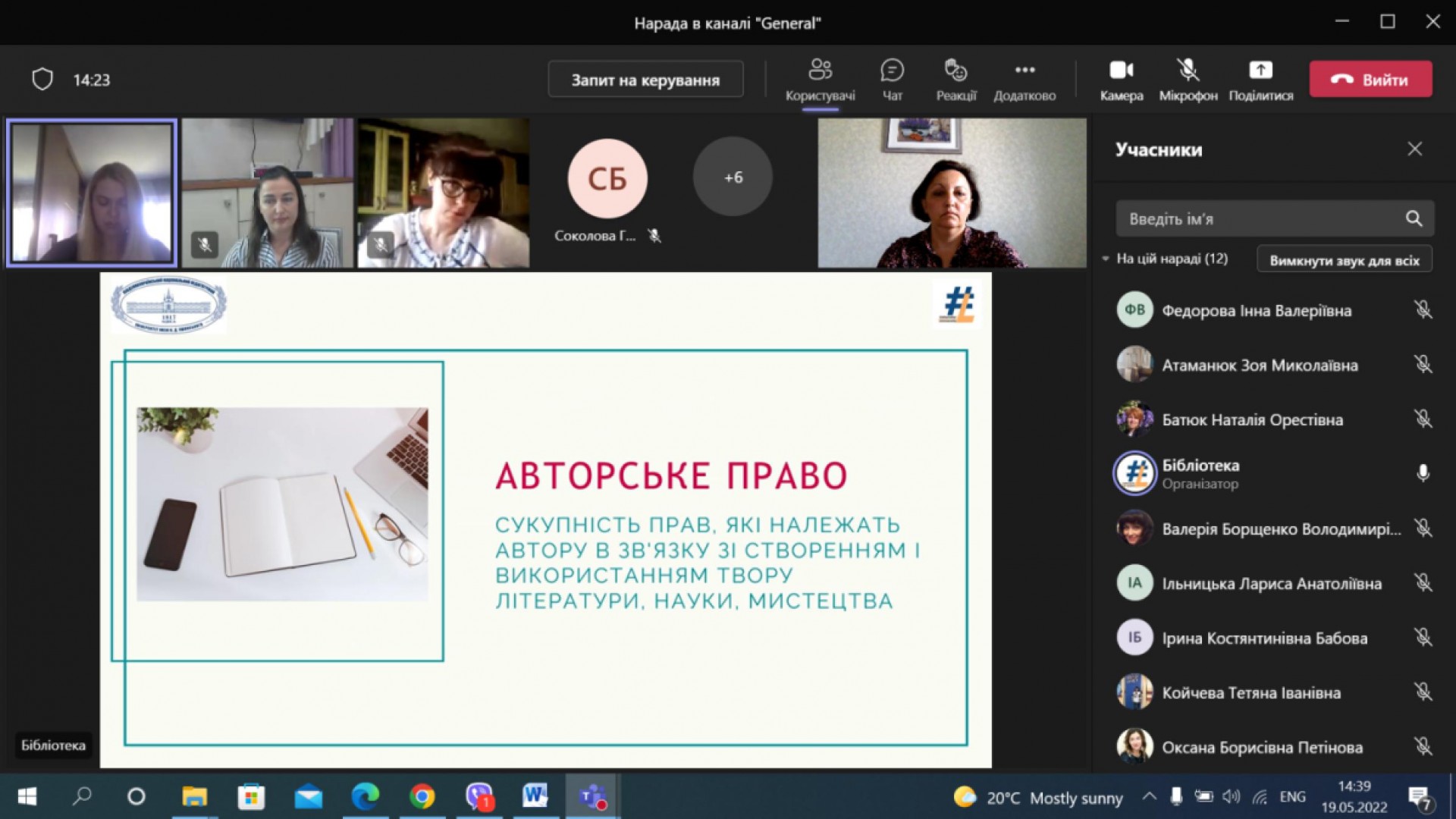Image resolution: width=1456 pixels, height=819 pixels.
Task: Click the search magnifier in participants panel
Action: pos(1414,219)
